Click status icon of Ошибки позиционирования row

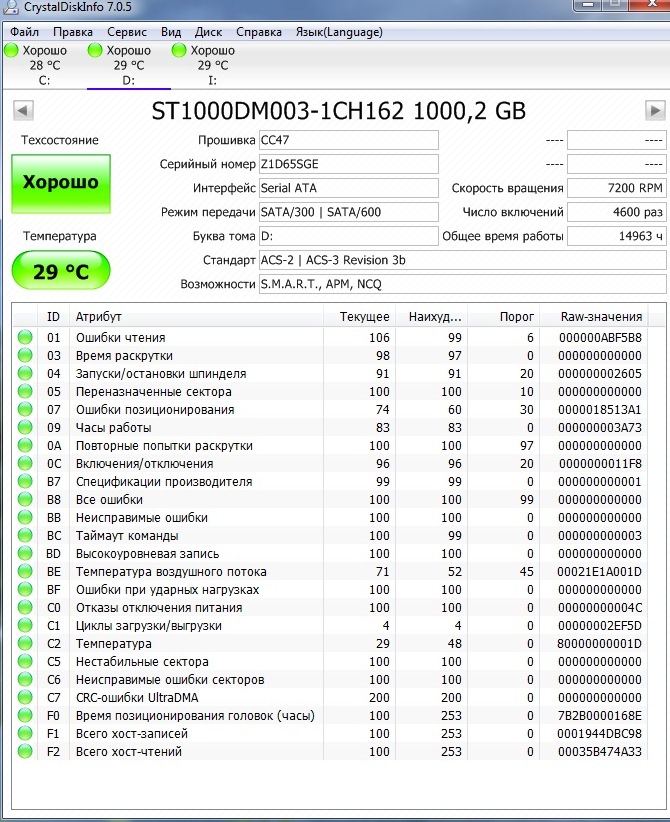[25, 409]
